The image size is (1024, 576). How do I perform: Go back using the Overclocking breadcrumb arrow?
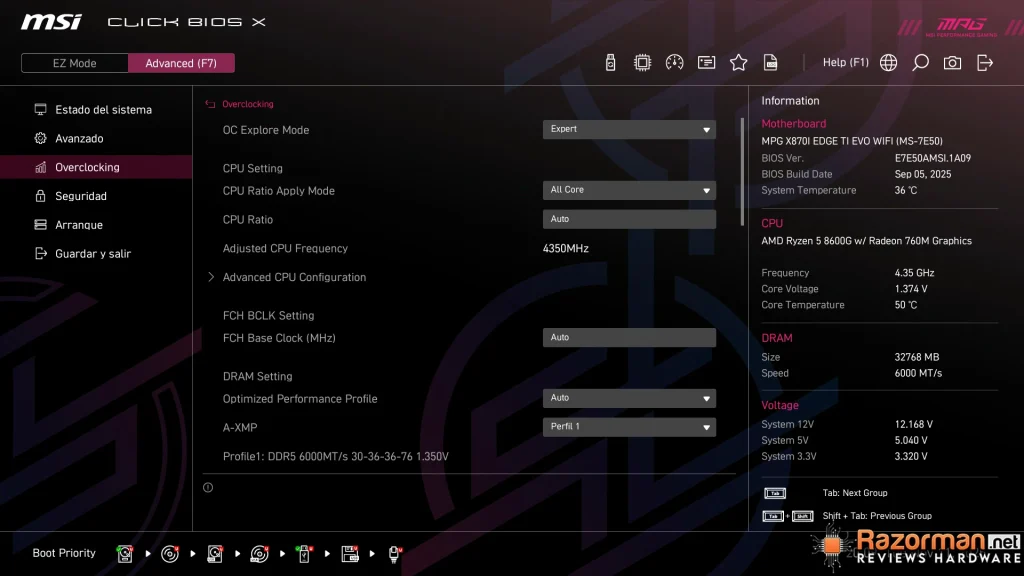[x=210, y=104]
